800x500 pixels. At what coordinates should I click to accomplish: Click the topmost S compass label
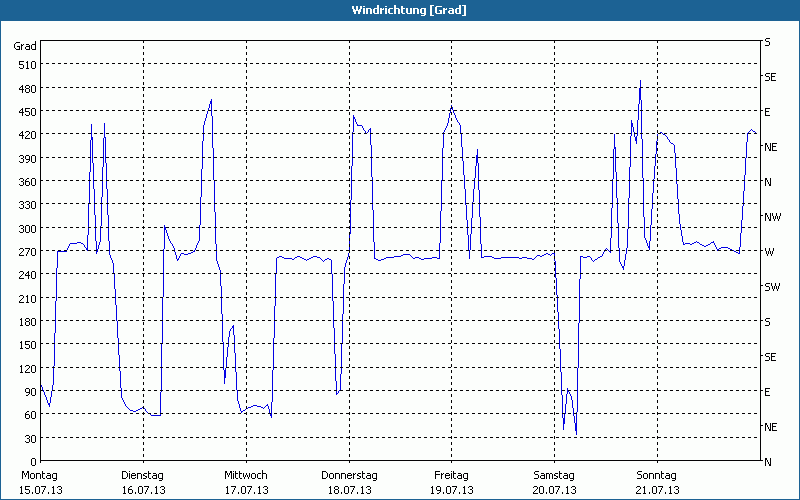(x=768, y=42)
